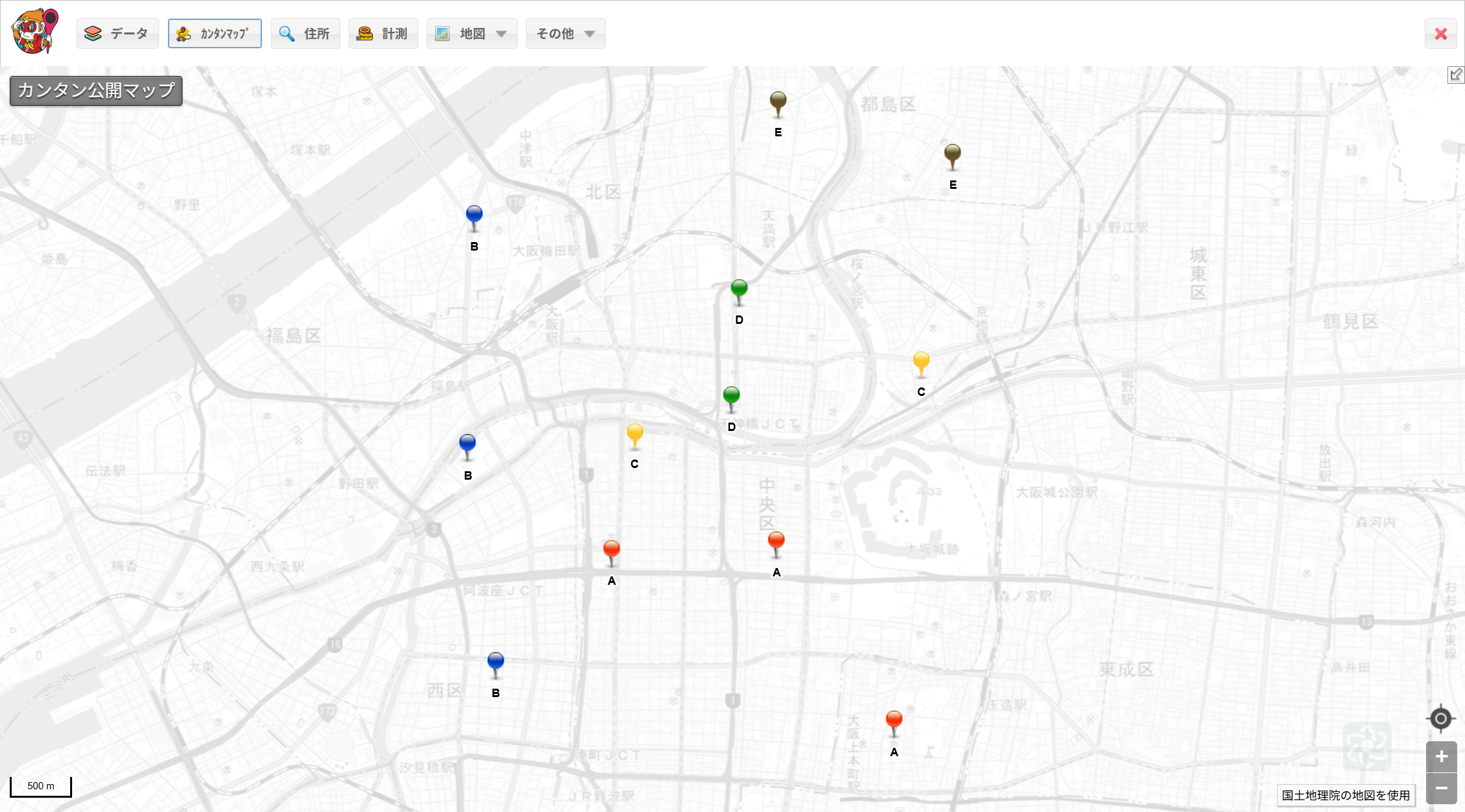Image resolution: width=1465 pixels, height=812 pixels.
Task: Click the カンタンマップ toolbar button
Action: coord(214,34)
